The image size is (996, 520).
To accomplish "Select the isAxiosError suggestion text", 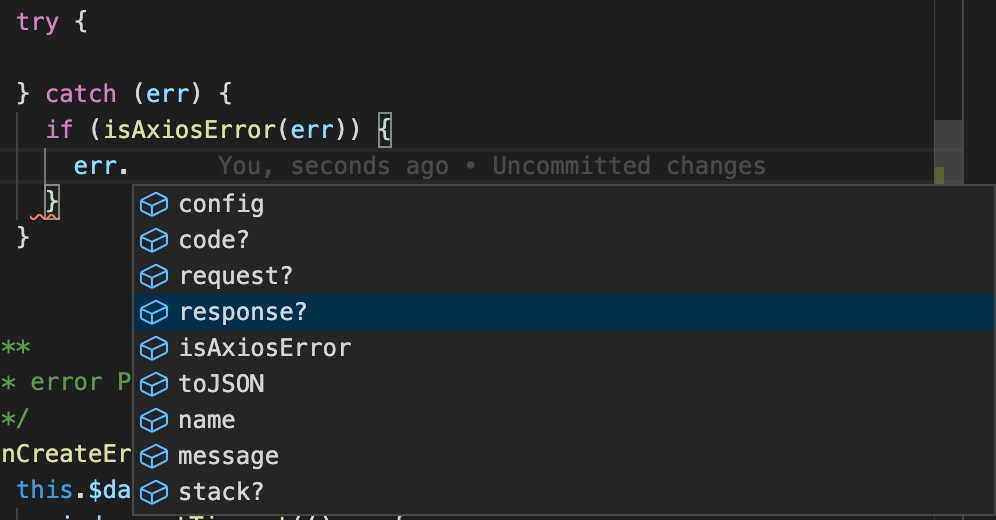I will tap(265, 349).
